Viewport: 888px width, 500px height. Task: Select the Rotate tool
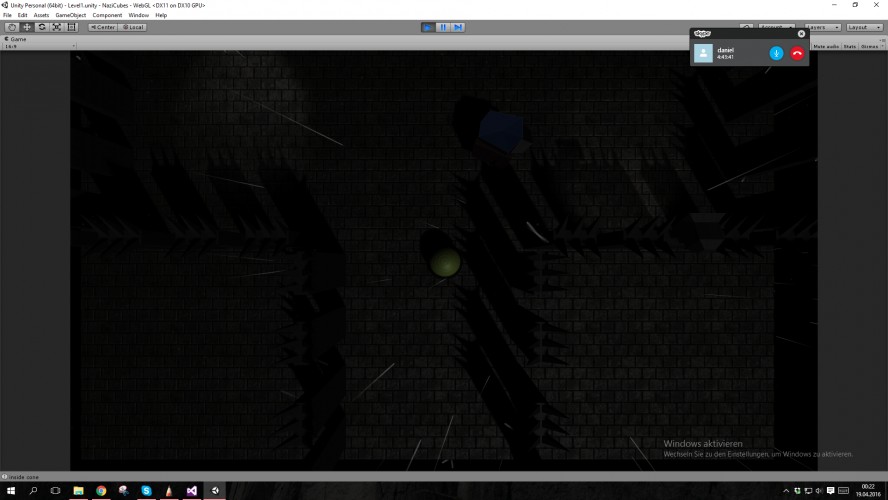[x=41, y=27]
